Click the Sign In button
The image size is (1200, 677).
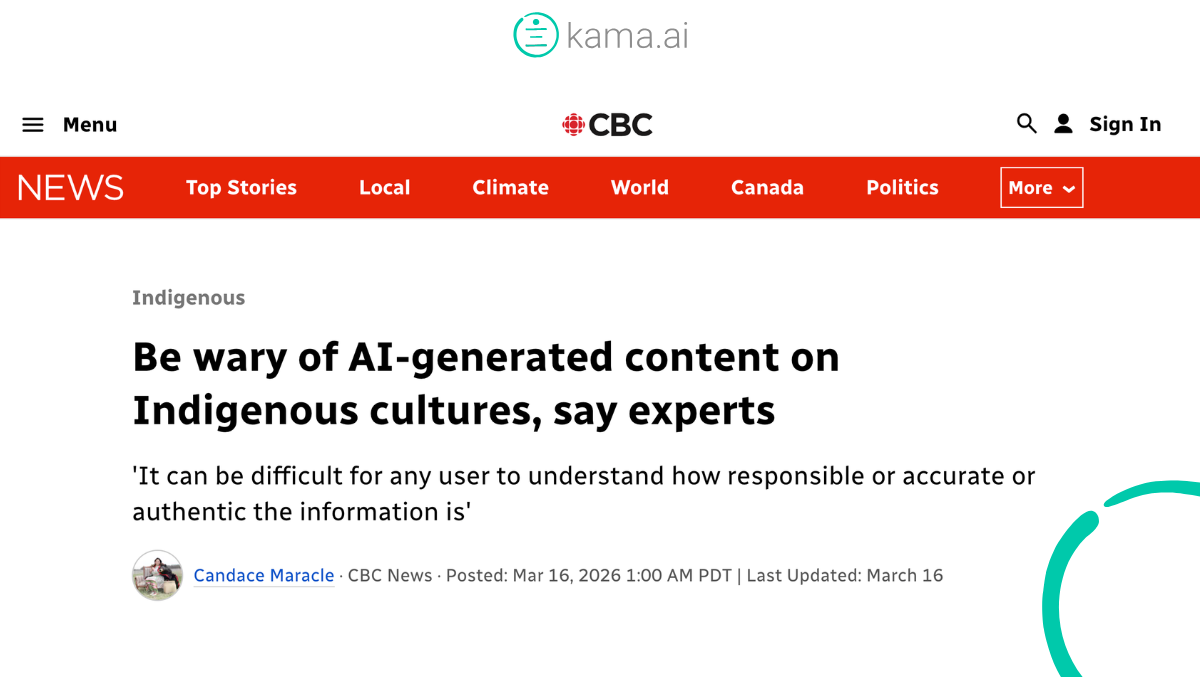pyautogui.click(x=1125, y=123)
